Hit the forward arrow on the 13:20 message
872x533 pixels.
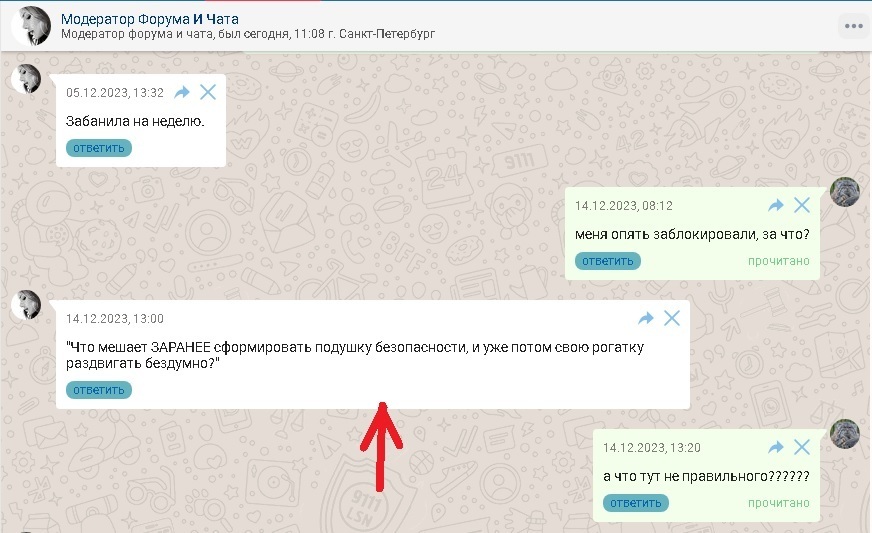click(x=776, y=447)
